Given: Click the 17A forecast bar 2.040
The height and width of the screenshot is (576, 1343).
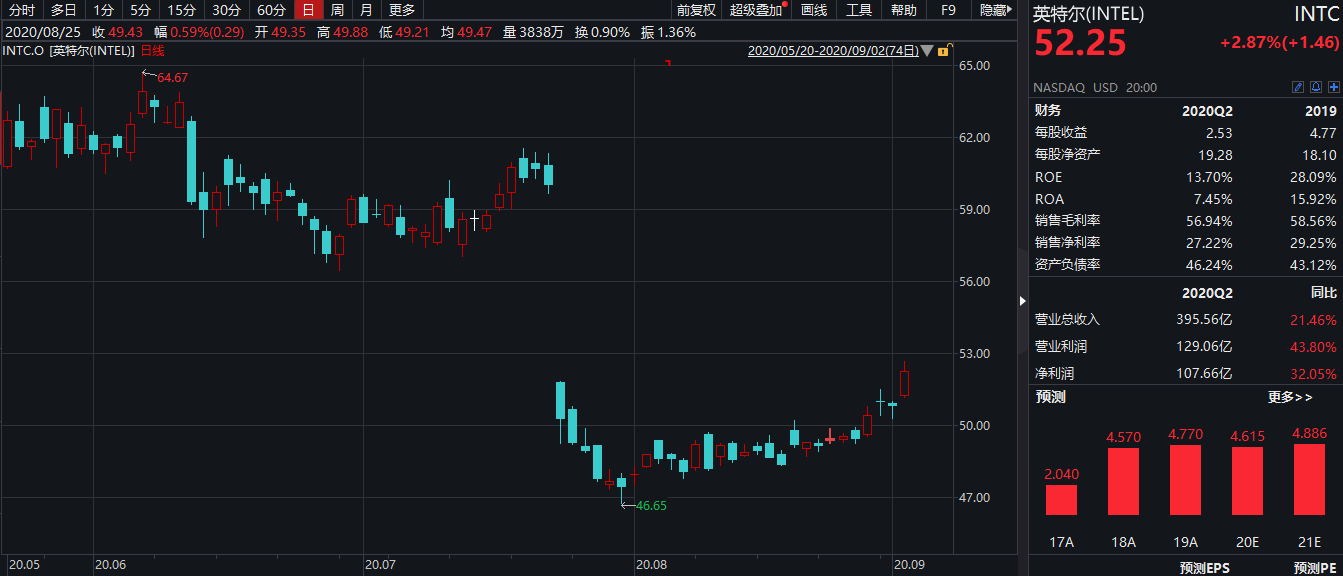Looking at the screenshot, I should (1061, 500).
